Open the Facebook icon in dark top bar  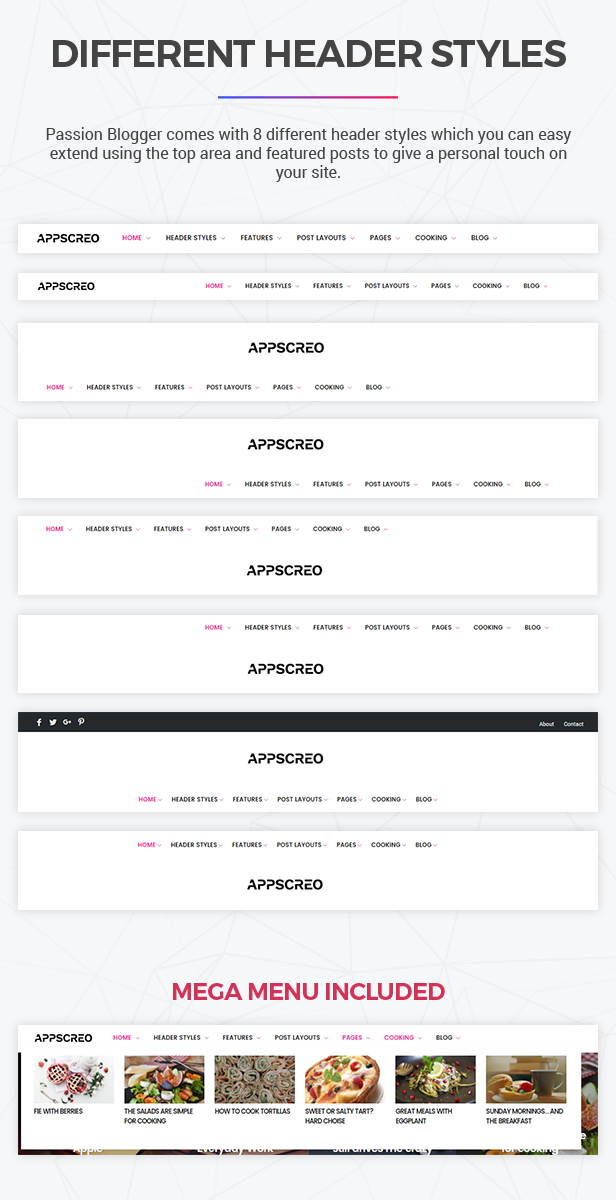39,722
